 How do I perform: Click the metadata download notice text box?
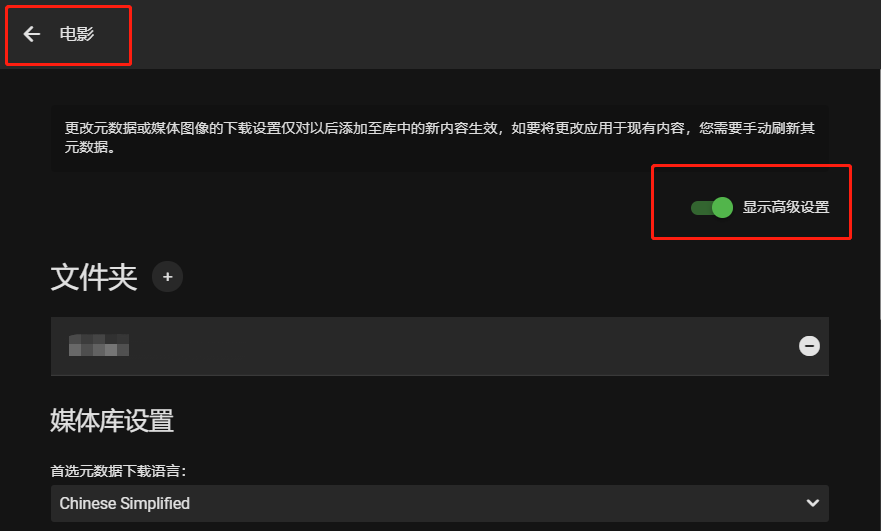click(439, 138)
